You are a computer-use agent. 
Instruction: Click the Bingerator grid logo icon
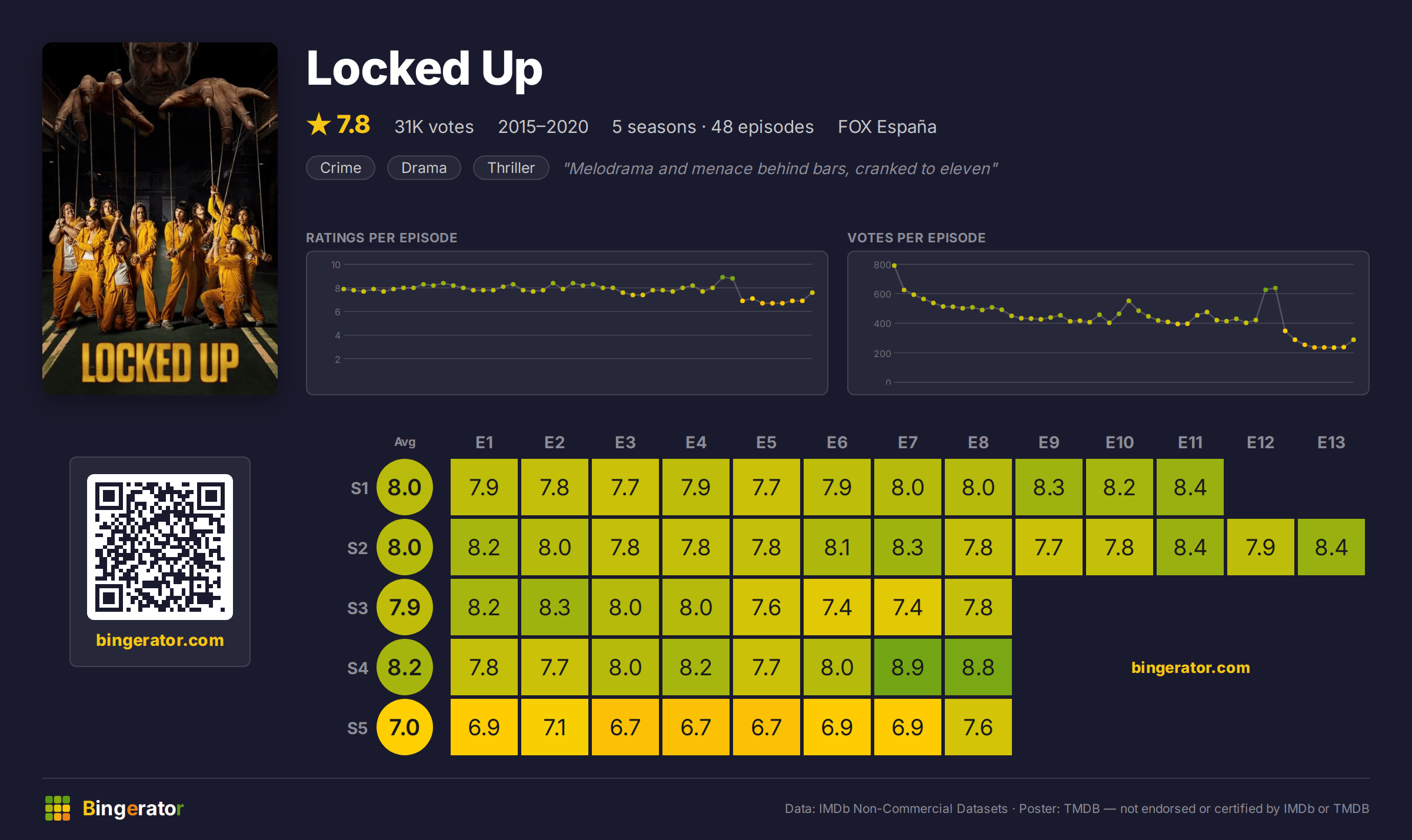[x=58, y=808]
